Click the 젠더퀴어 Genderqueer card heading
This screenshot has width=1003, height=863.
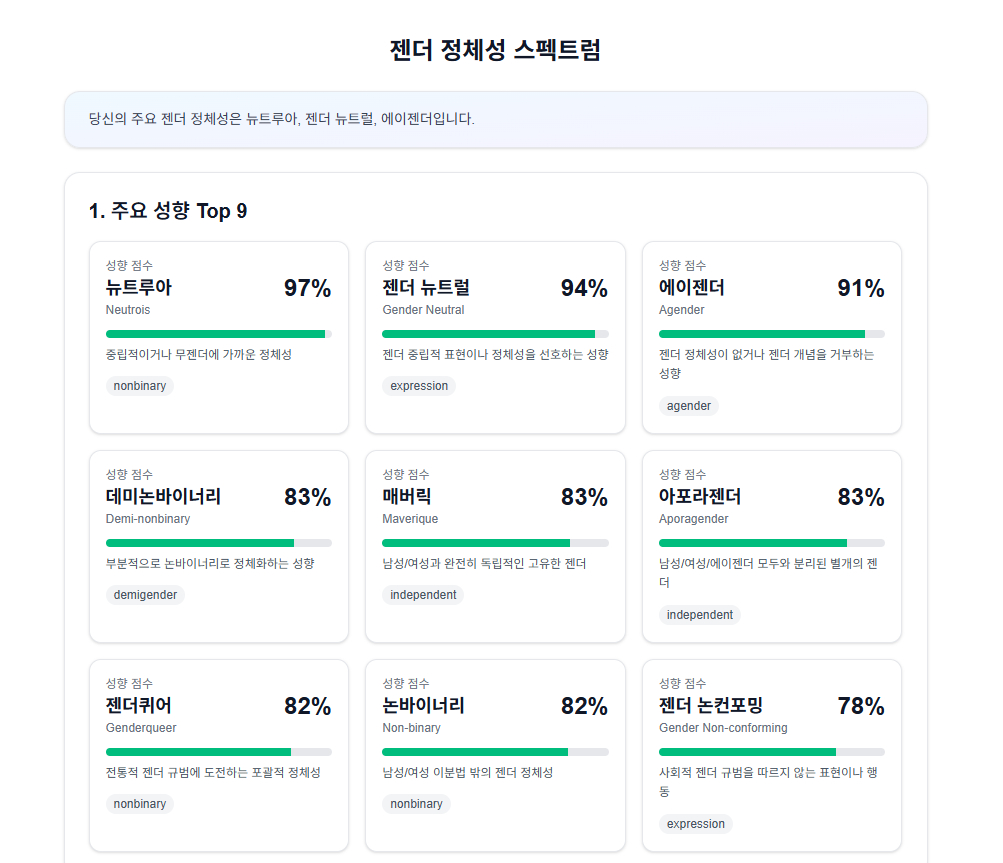pos(141,706)
